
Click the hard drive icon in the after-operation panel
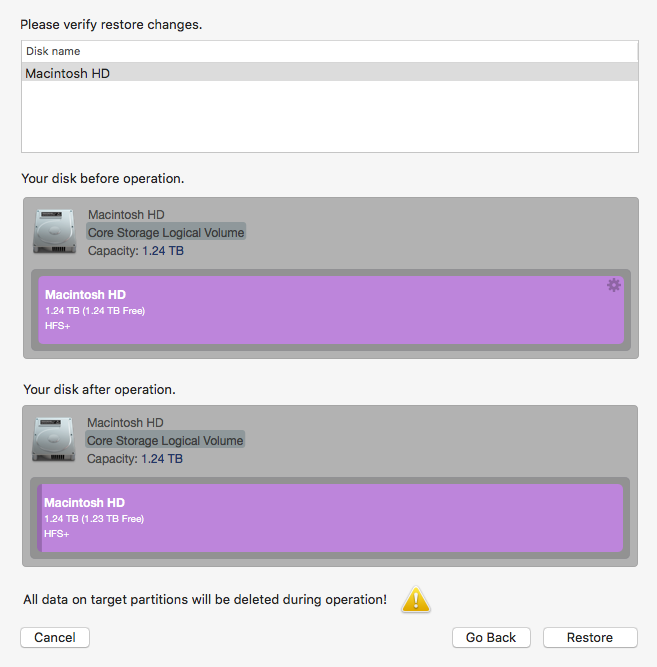[54, 439]
